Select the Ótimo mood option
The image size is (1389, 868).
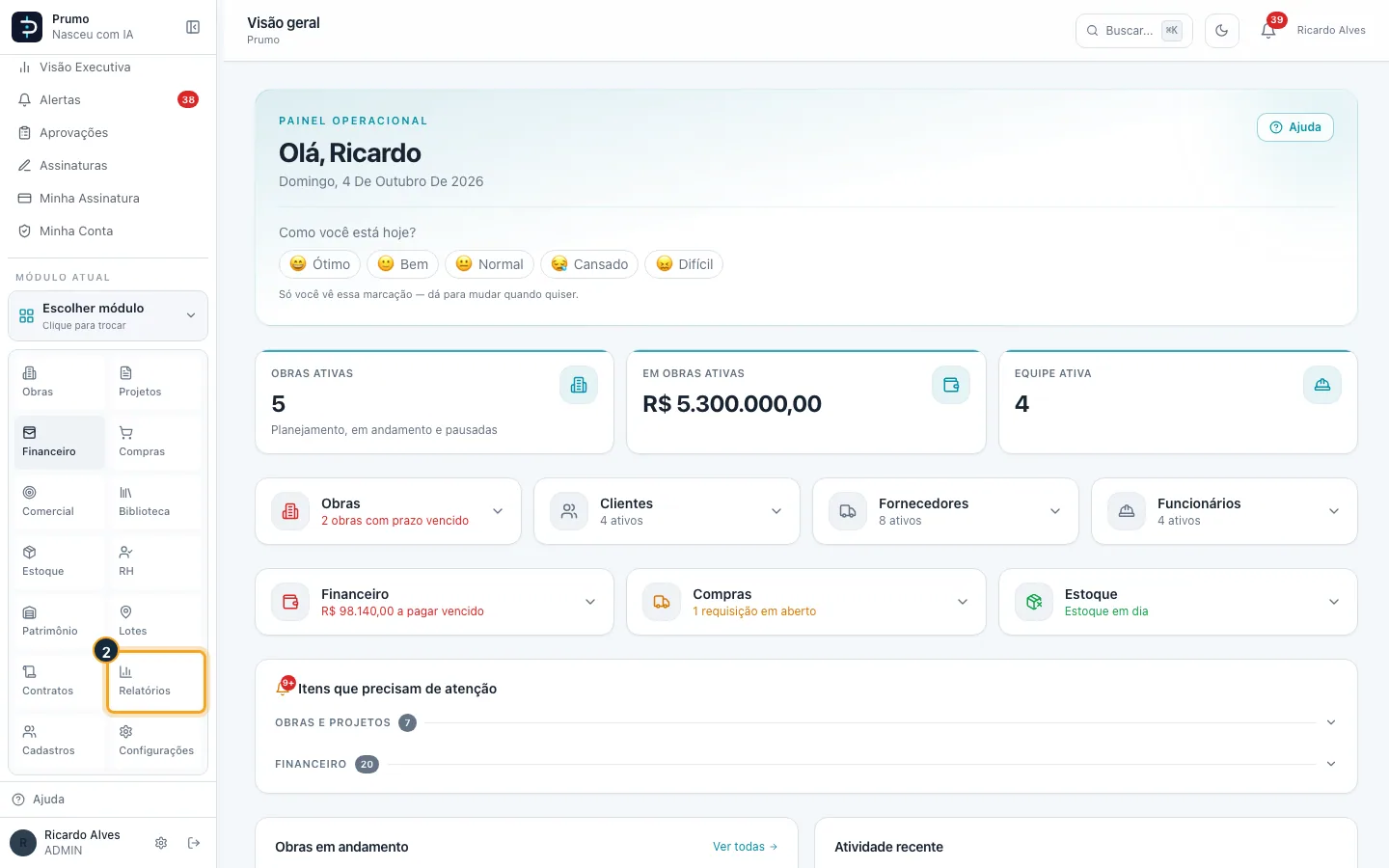319,264
